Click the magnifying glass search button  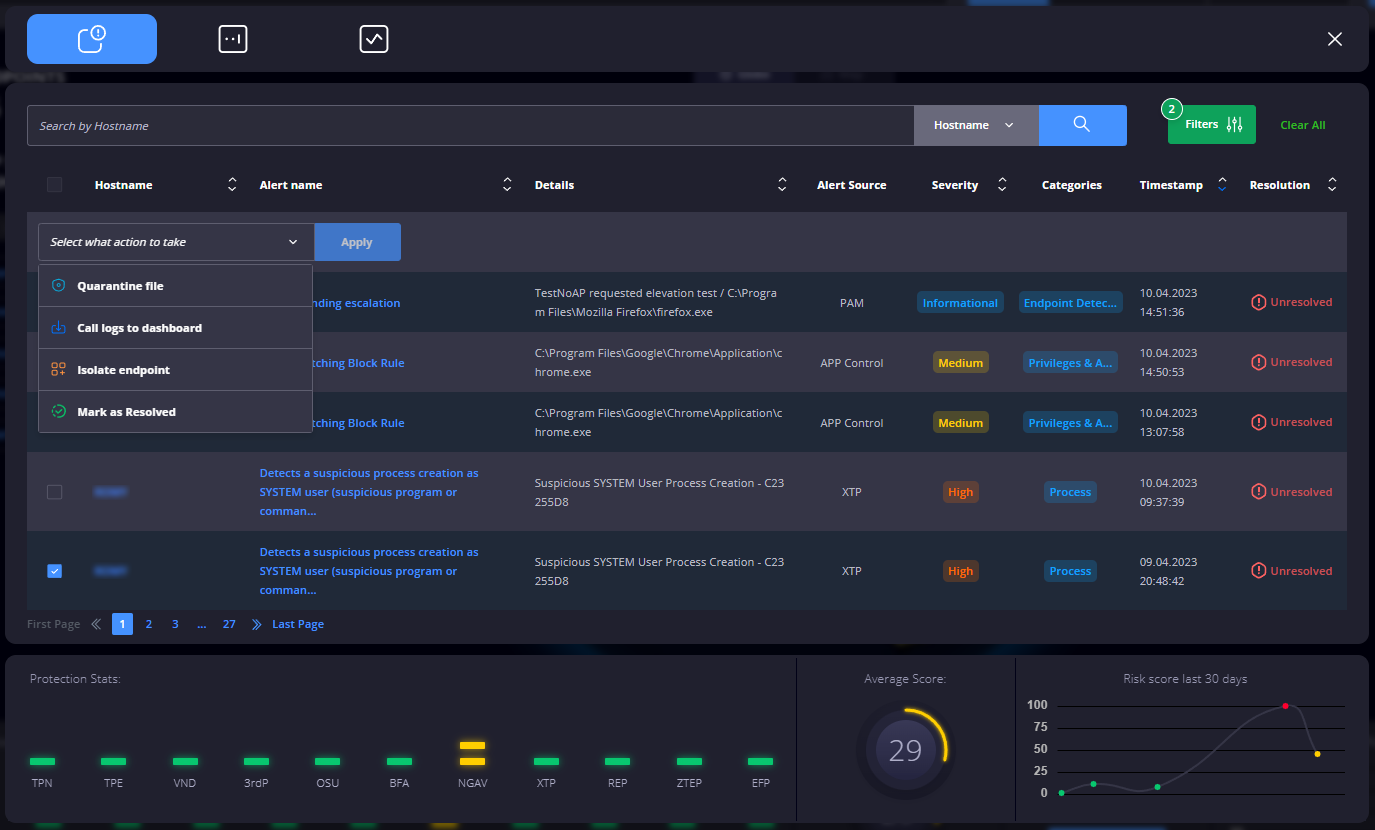[x=1082, y=126]
